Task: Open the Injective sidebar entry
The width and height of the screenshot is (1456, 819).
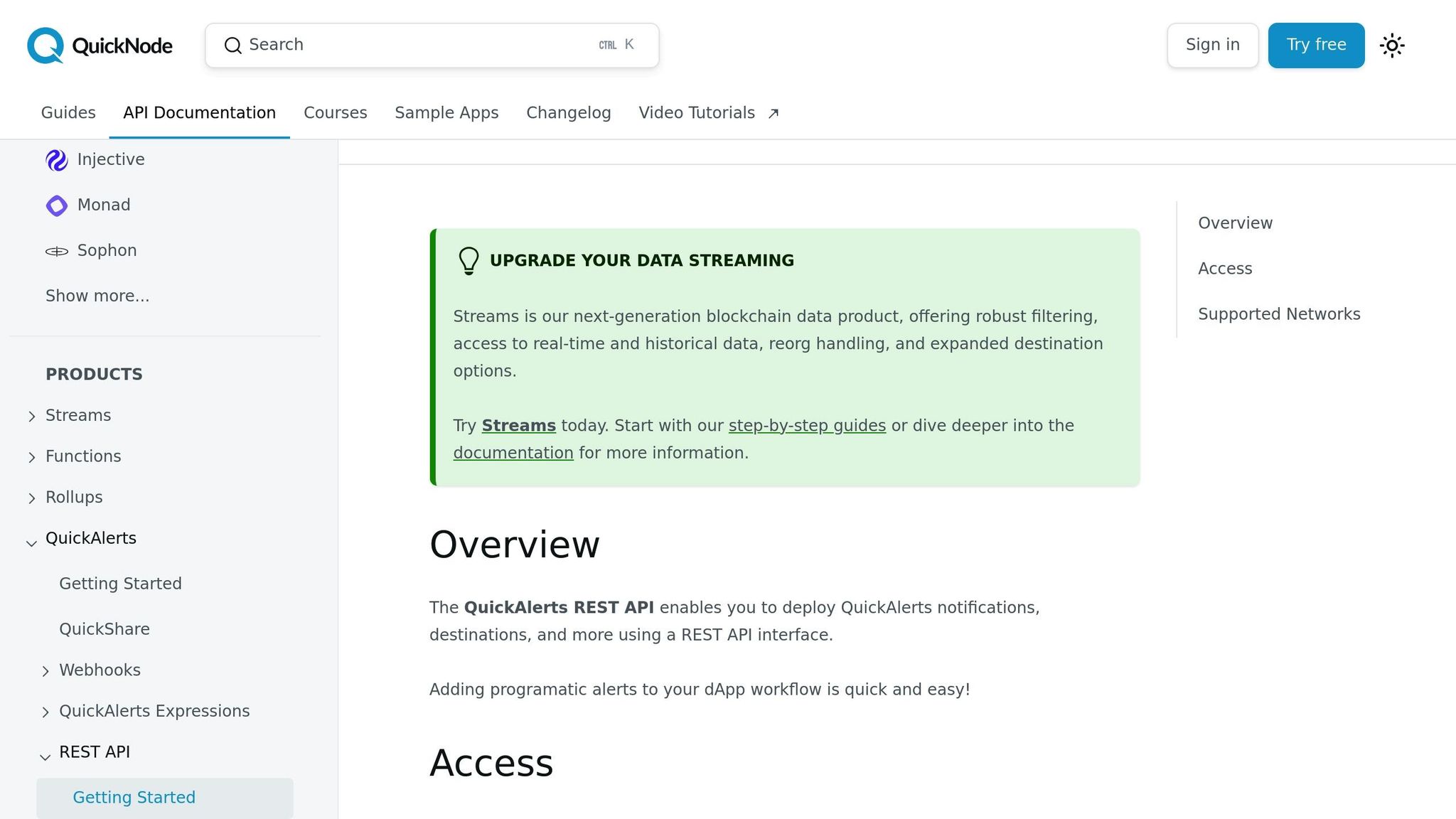Action: pyautogui.click(x=111, y=159)
